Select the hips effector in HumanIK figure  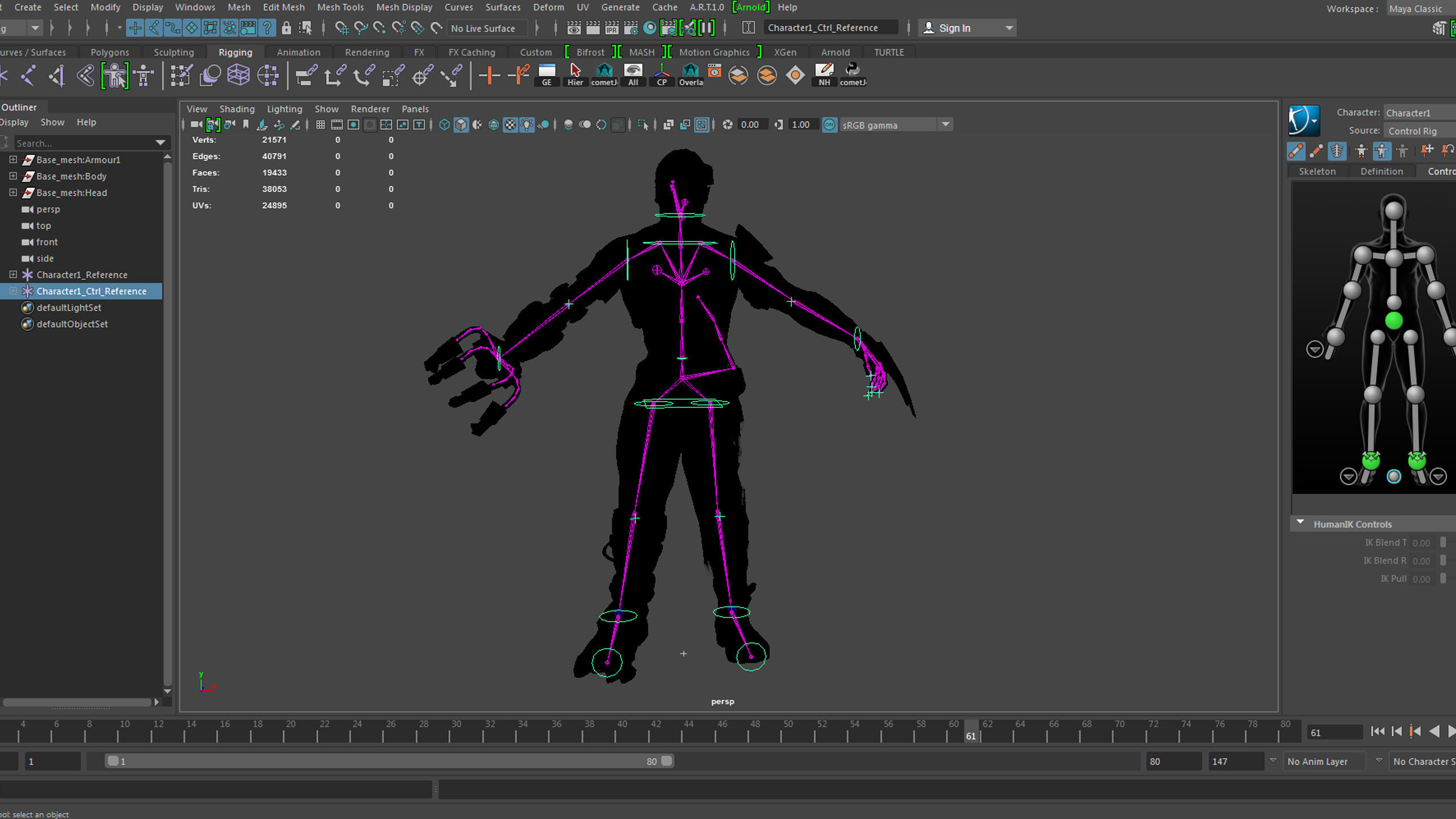tap(1393, 321)
